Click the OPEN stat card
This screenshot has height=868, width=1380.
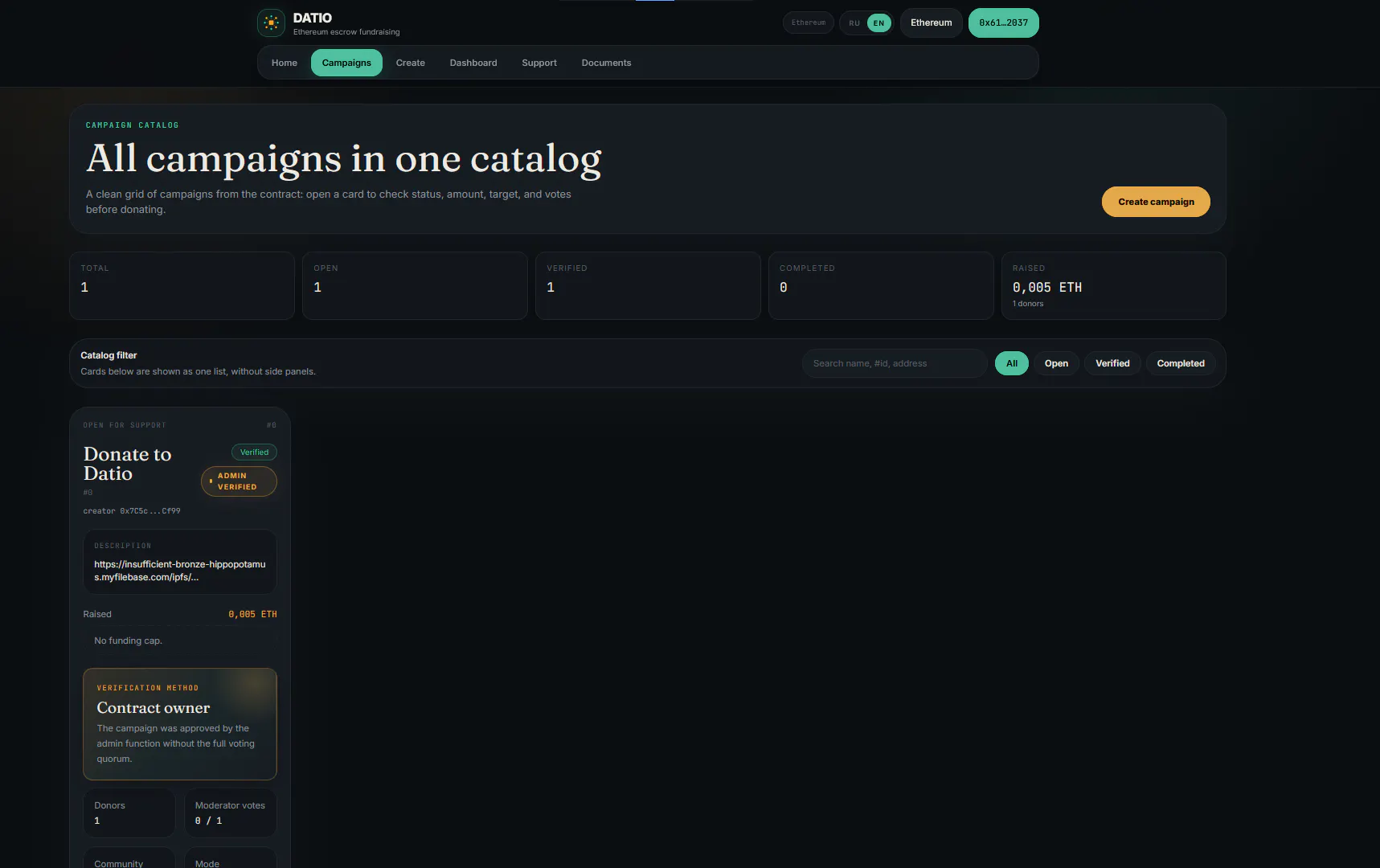(415, 285)
